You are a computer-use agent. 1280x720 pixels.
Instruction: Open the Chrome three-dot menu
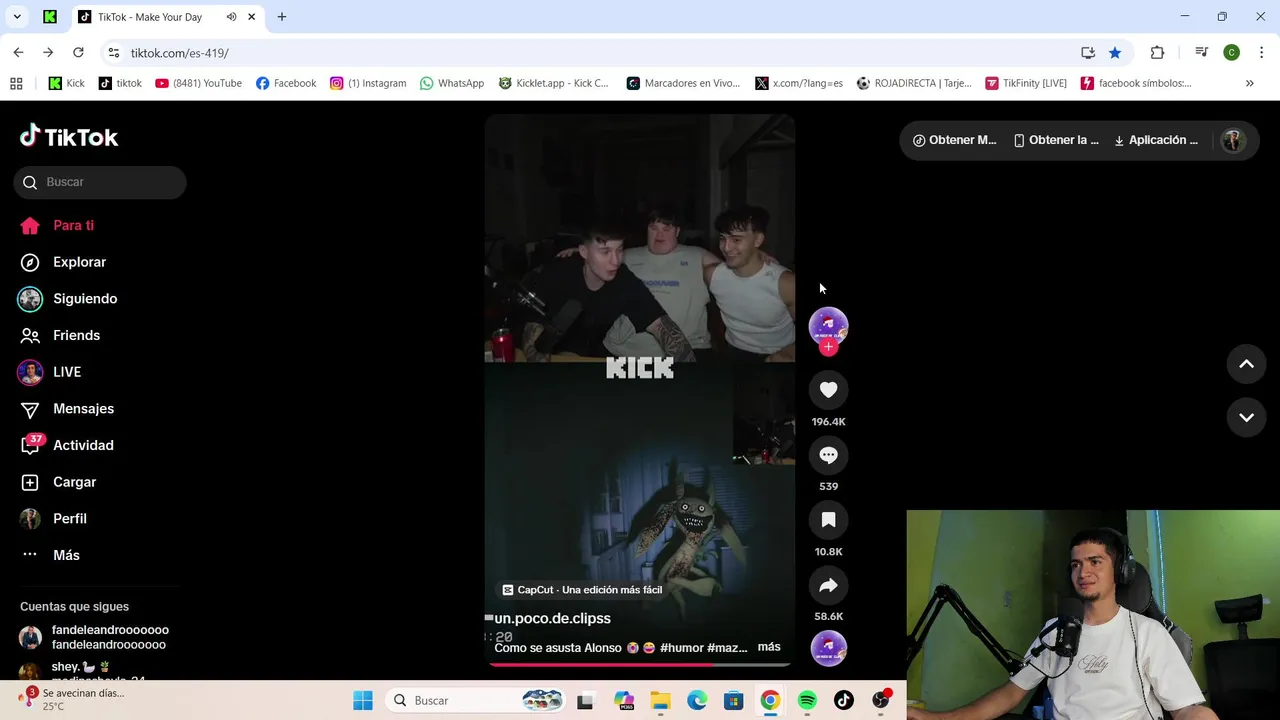pos(1261,53)
